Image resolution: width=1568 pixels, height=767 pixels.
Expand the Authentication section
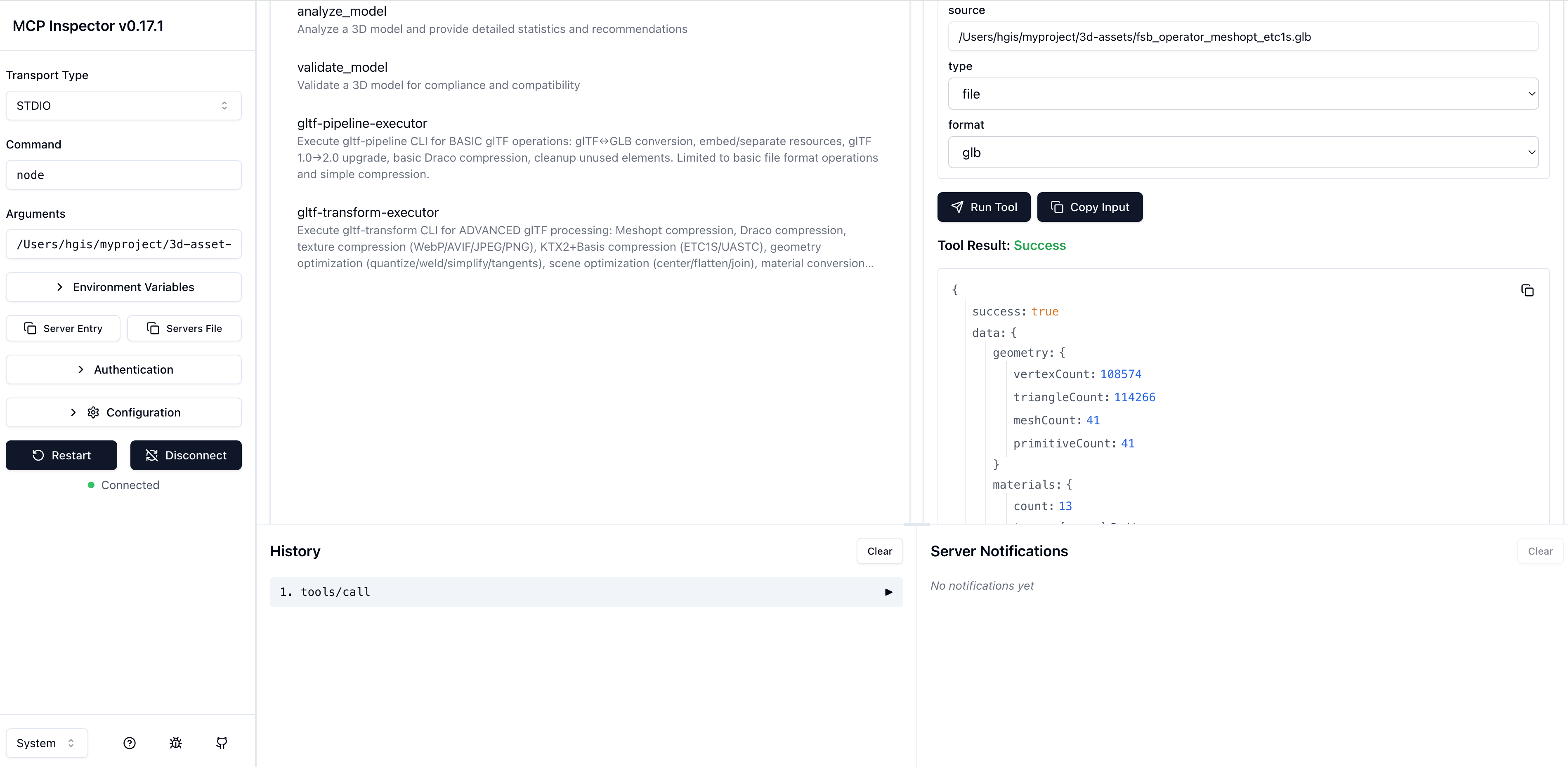click(123, 370)
